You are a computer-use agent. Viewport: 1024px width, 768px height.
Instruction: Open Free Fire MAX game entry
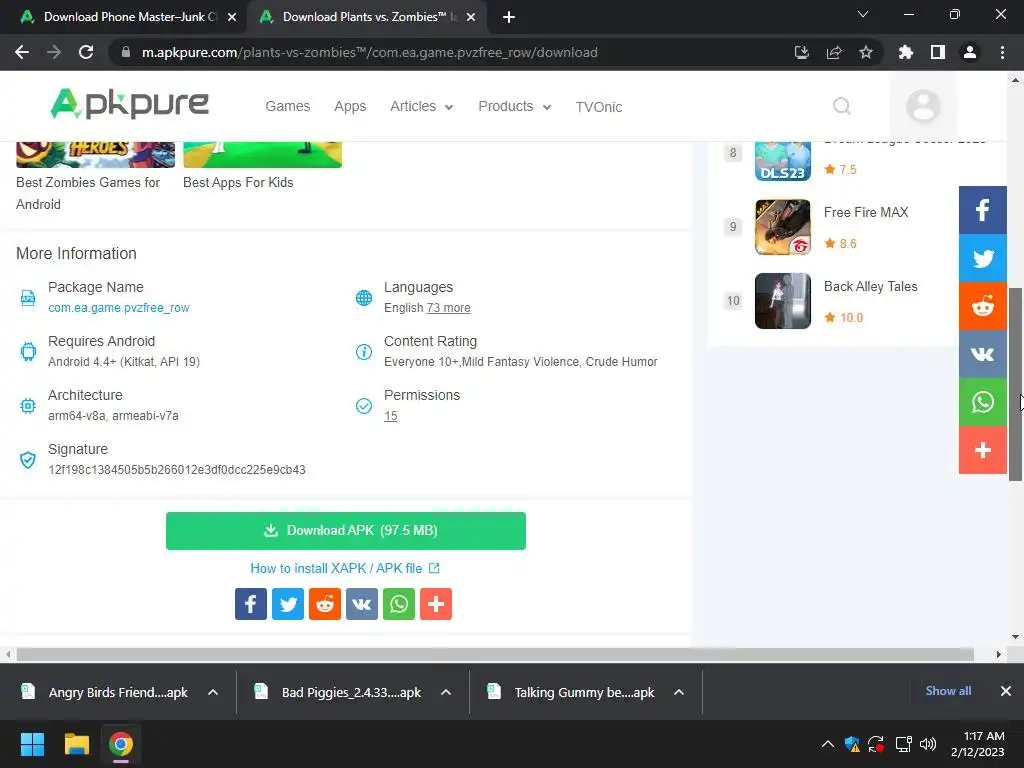point(866,212)
